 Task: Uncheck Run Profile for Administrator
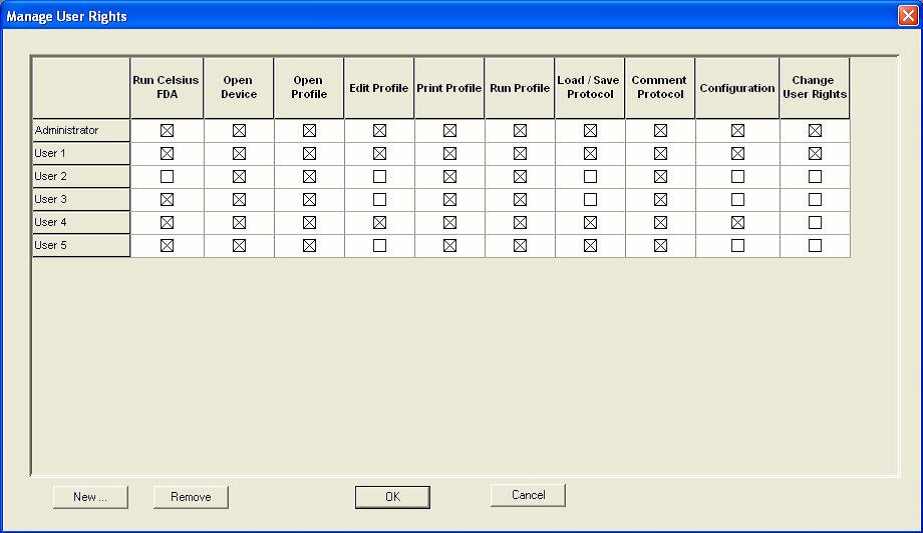pyautogui.click(x=520, y=130)
